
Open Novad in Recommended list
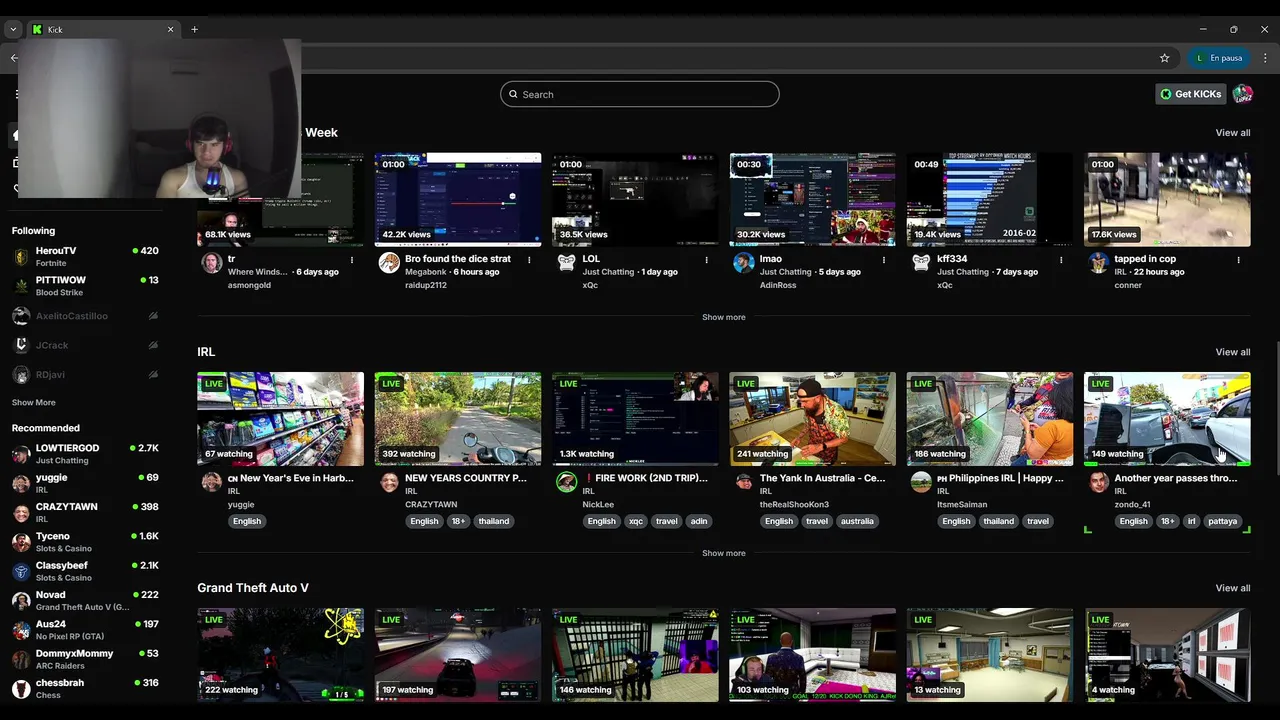[x=85, y=600]
